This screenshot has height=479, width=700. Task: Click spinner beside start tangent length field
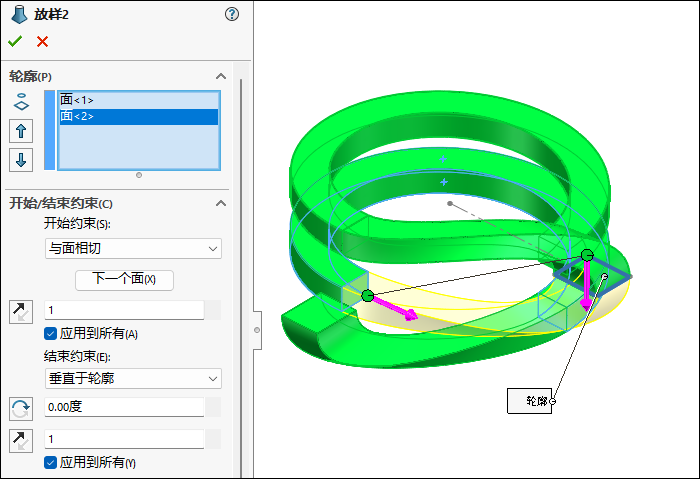213,310
